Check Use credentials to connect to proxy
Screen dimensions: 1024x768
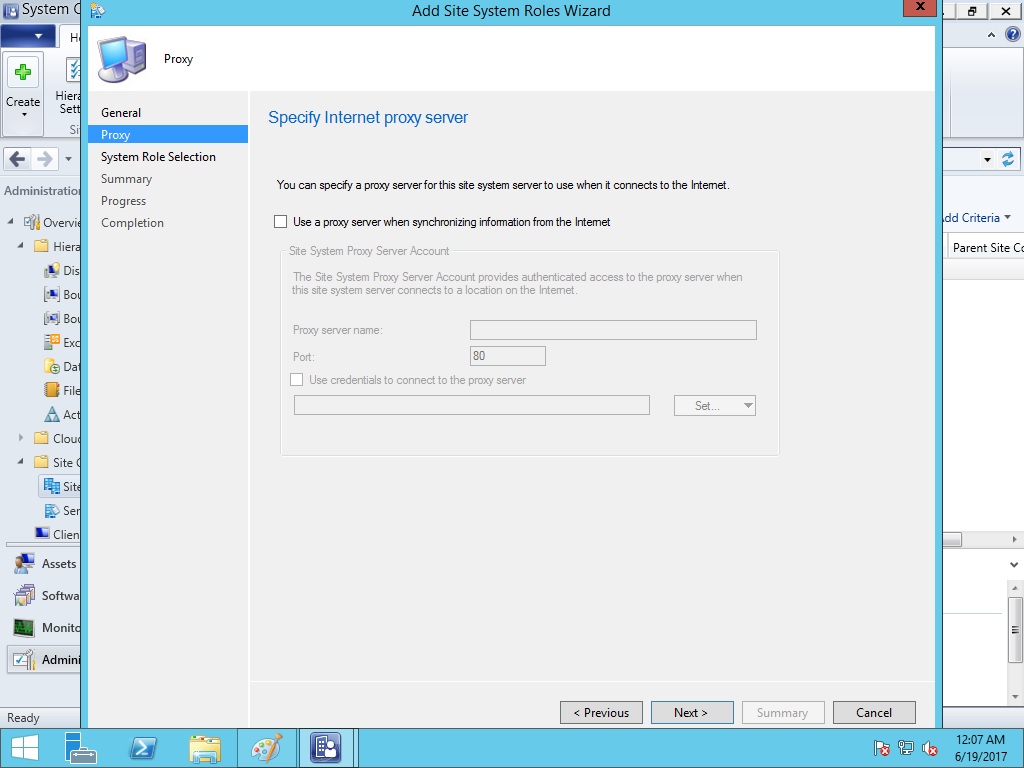point(296,379)
